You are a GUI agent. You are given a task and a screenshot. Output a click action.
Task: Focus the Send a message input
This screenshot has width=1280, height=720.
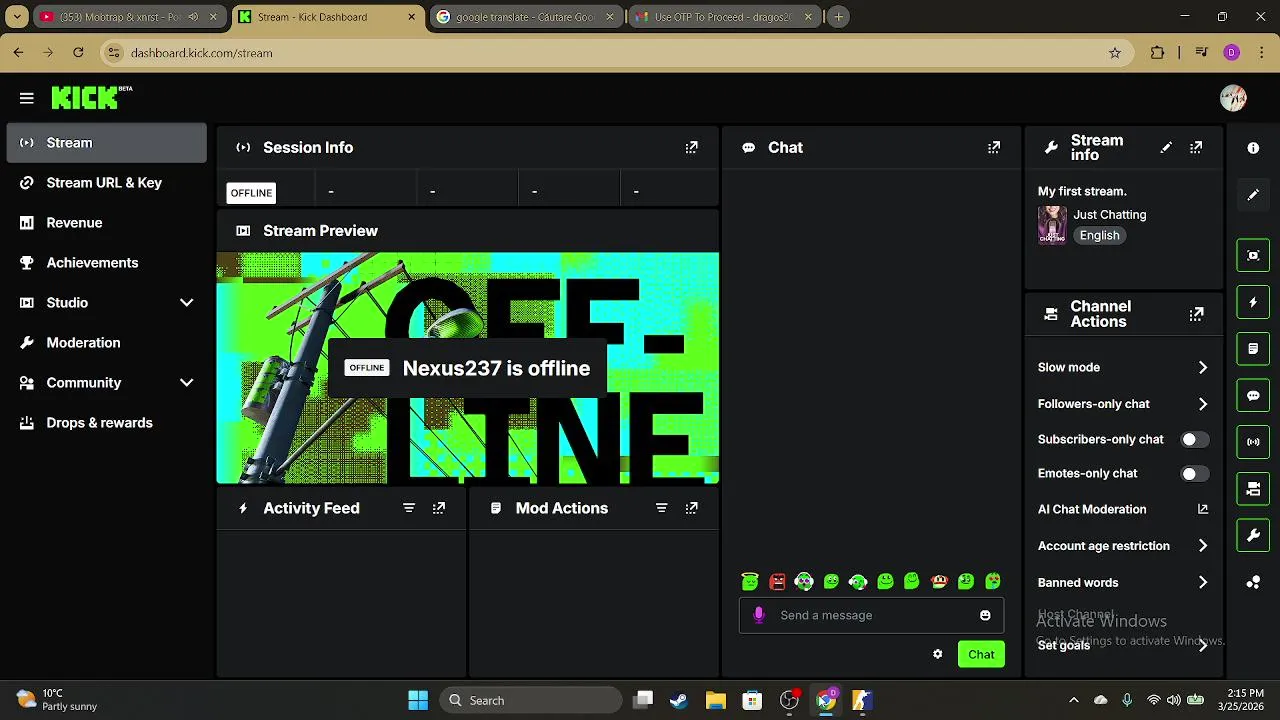click(x=870, y=615)
